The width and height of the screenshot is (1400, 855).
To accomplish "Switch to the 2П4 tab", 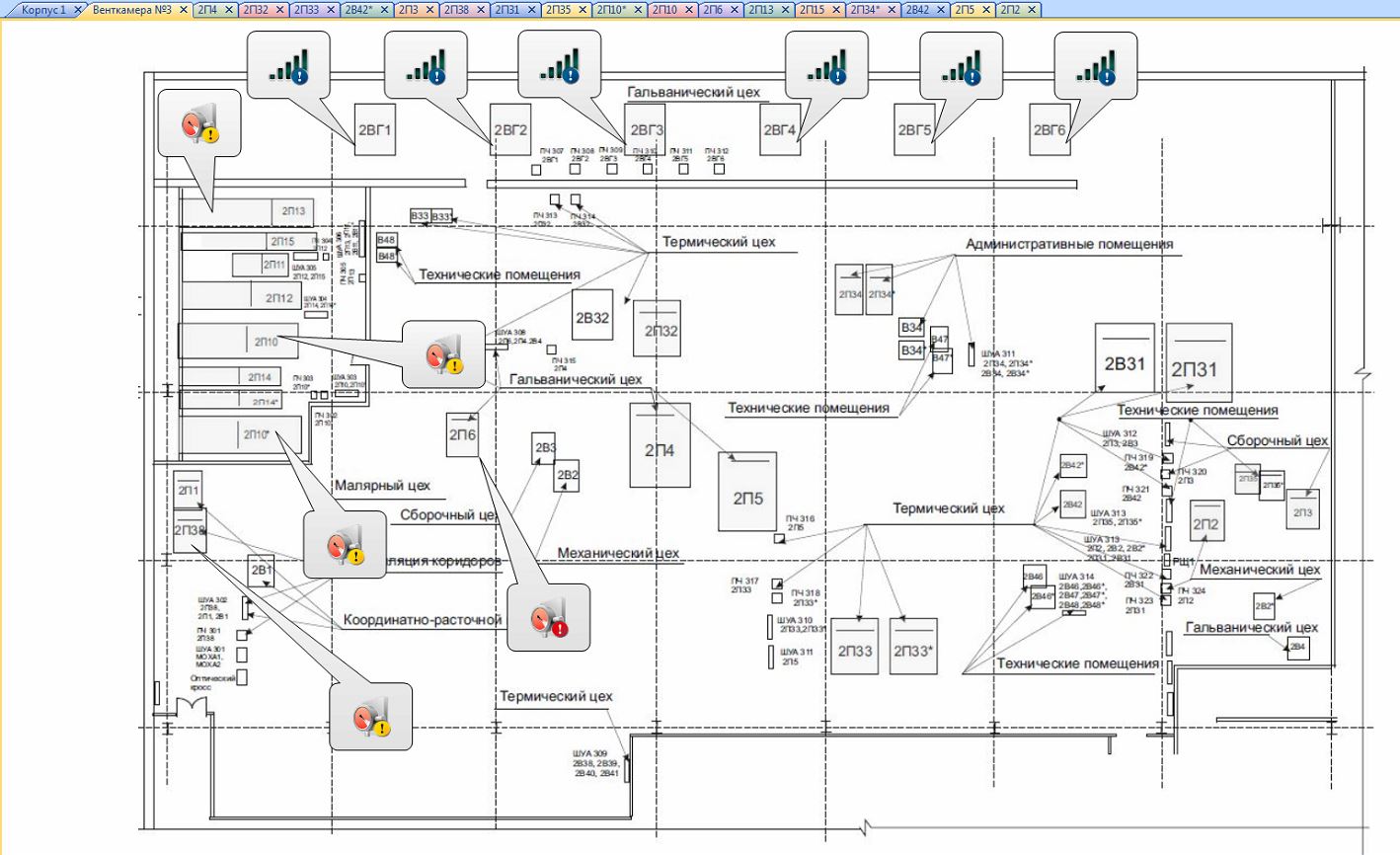I will 207,9.
